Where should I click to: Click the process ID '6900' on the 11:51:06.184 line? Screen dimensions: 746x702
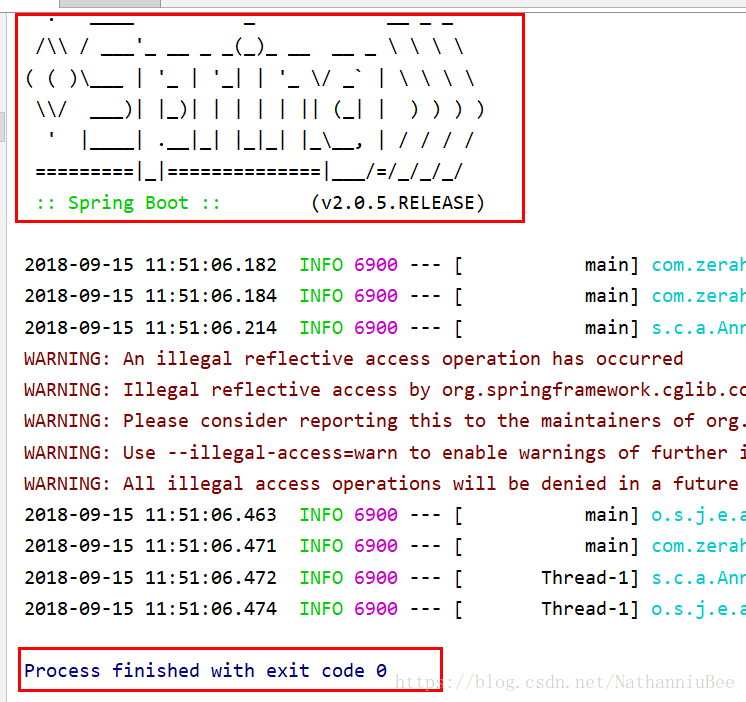376,296
